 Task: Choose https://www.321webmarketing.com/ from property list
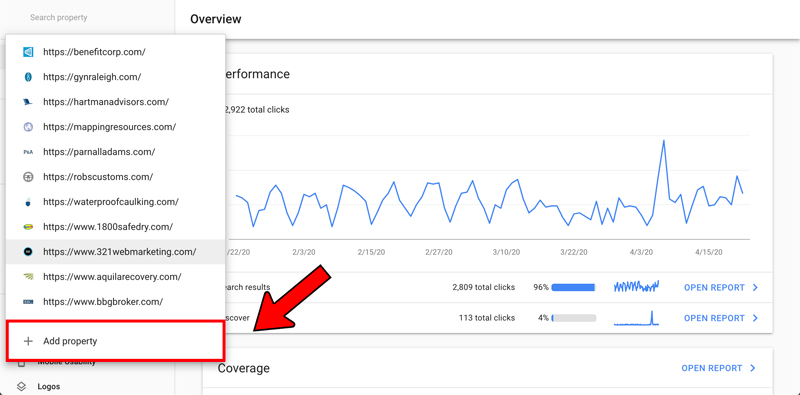pos(115,252)
